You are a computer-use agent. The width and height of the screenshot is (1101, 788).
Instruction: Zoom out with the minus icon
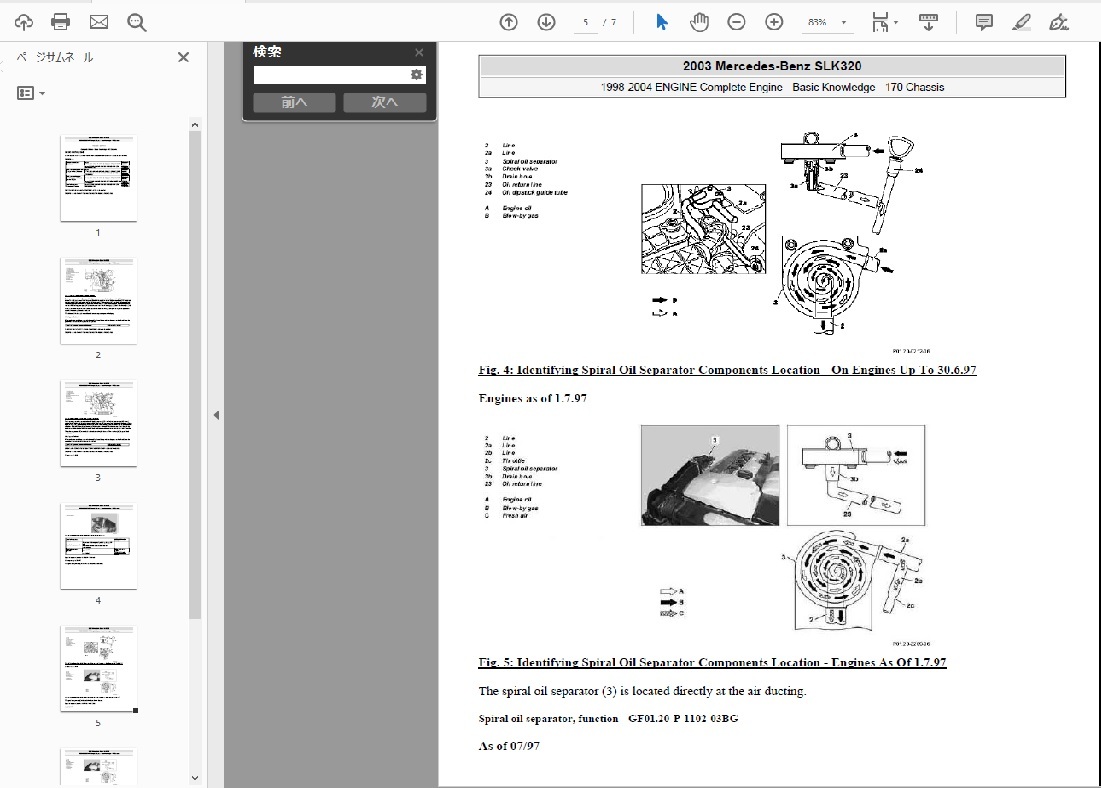736,22
